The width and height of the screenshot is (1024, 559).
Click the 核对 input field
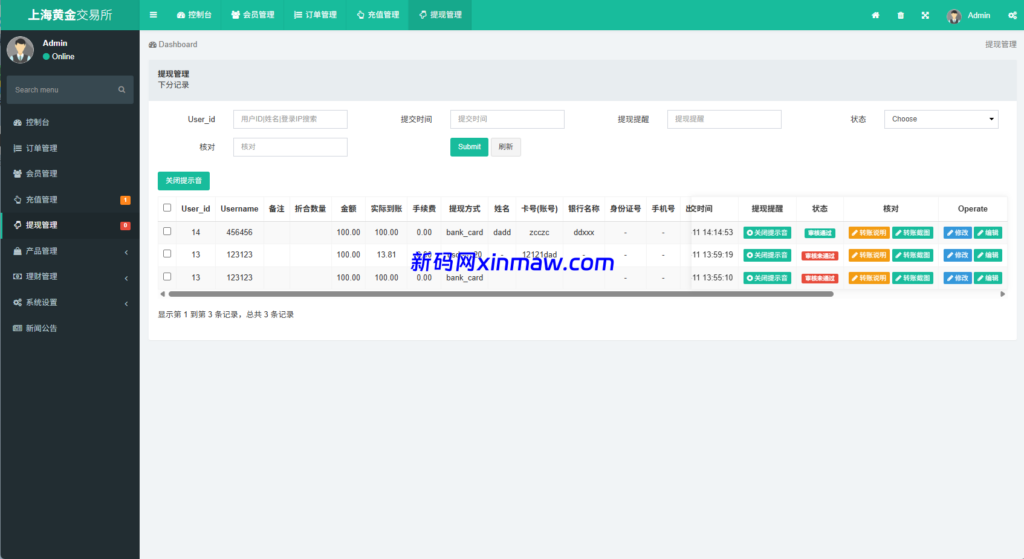[x=290, y=147]
